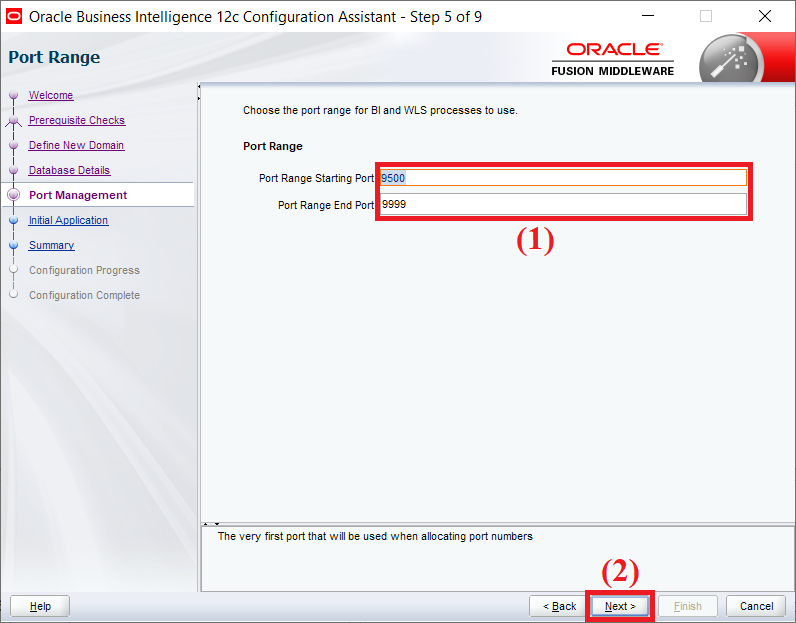Viewport: 796px width, 623px height.
Task: Open the Initial Application step
Action: 69,220
